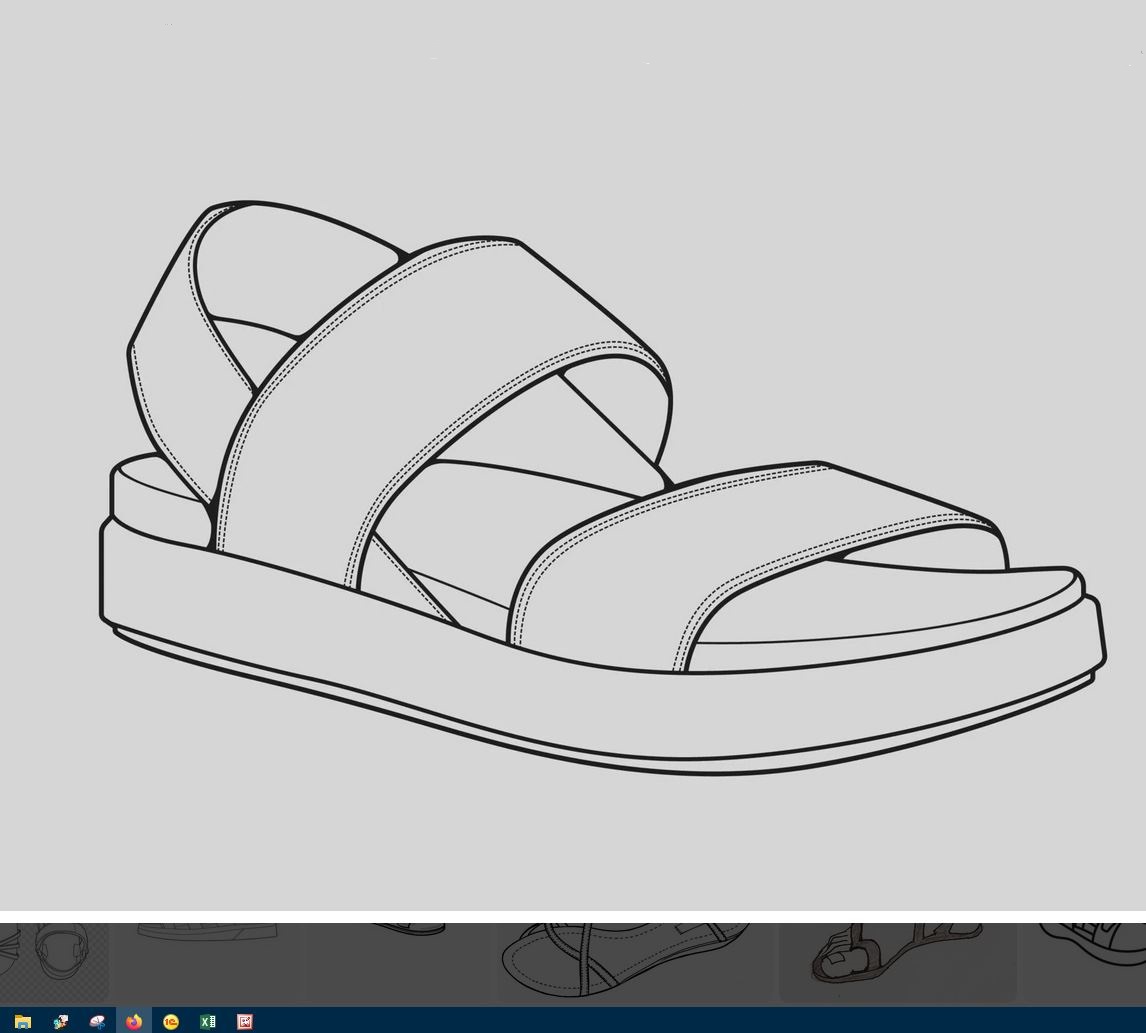Select the strappy sandal thumbnail with crossed straps
Screen dimensions: 1146x1033
635,960
